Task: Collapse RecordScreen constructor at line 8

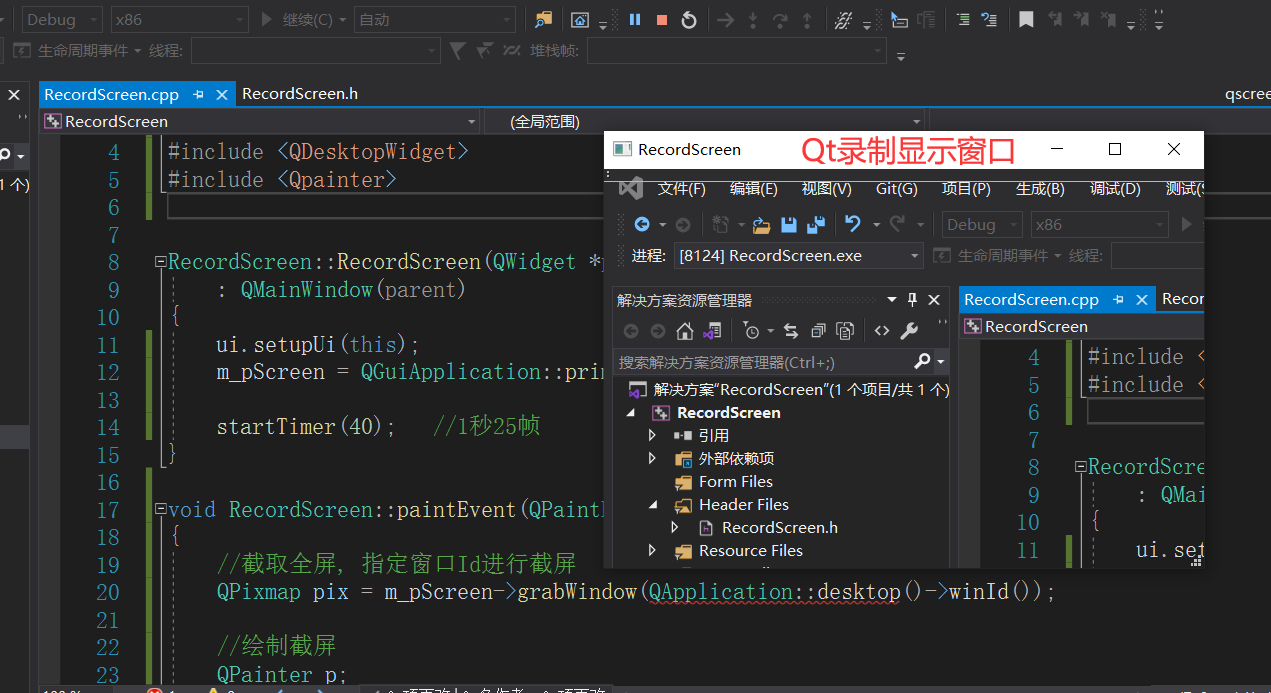Action: pyautogui.click(x=160, y=262)
